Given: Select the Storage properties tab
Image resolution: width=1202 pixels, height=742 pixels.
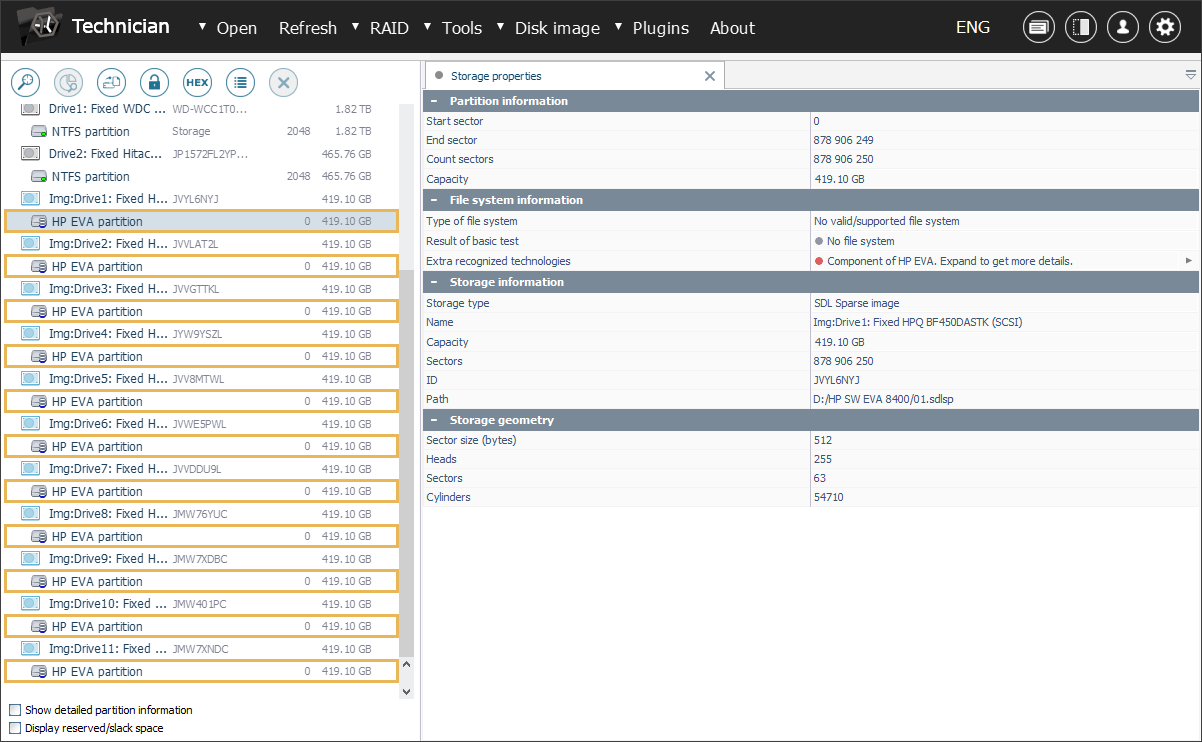Looking at the screenshot, I should 496,76.
